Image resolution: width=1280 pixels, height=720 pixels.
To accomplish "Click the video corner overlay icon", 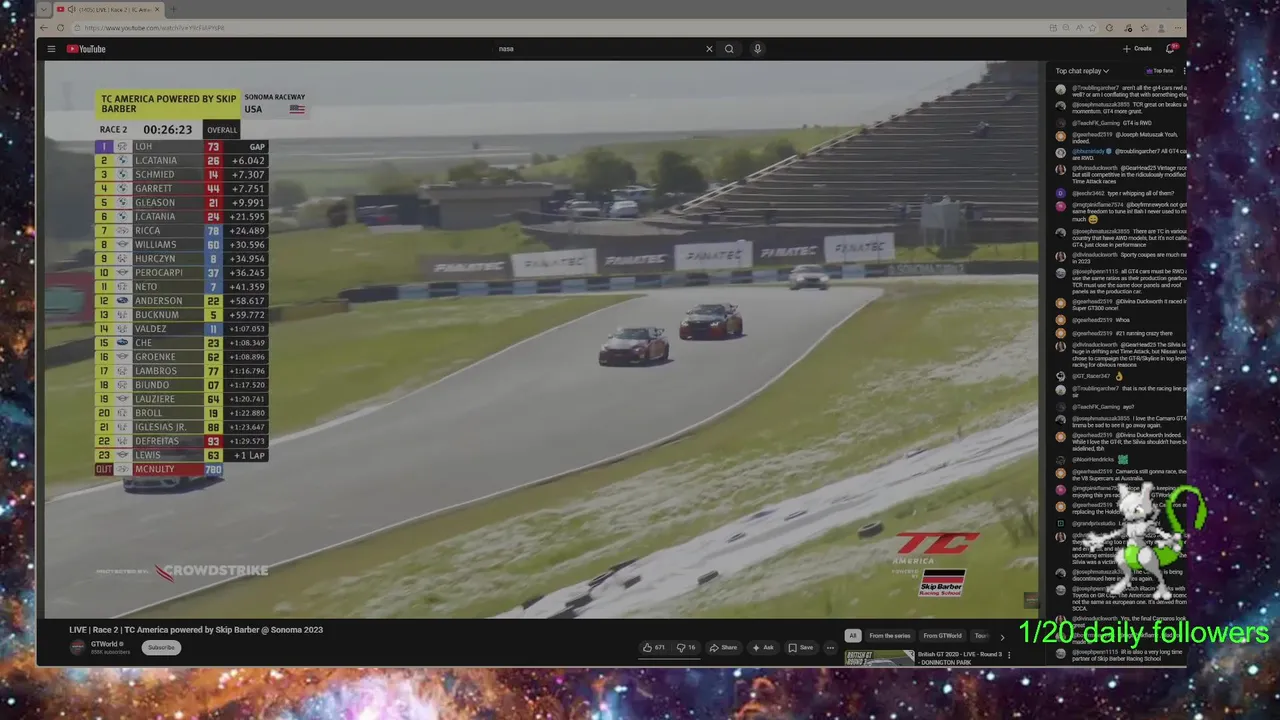I will click(x=1031, y=600).
